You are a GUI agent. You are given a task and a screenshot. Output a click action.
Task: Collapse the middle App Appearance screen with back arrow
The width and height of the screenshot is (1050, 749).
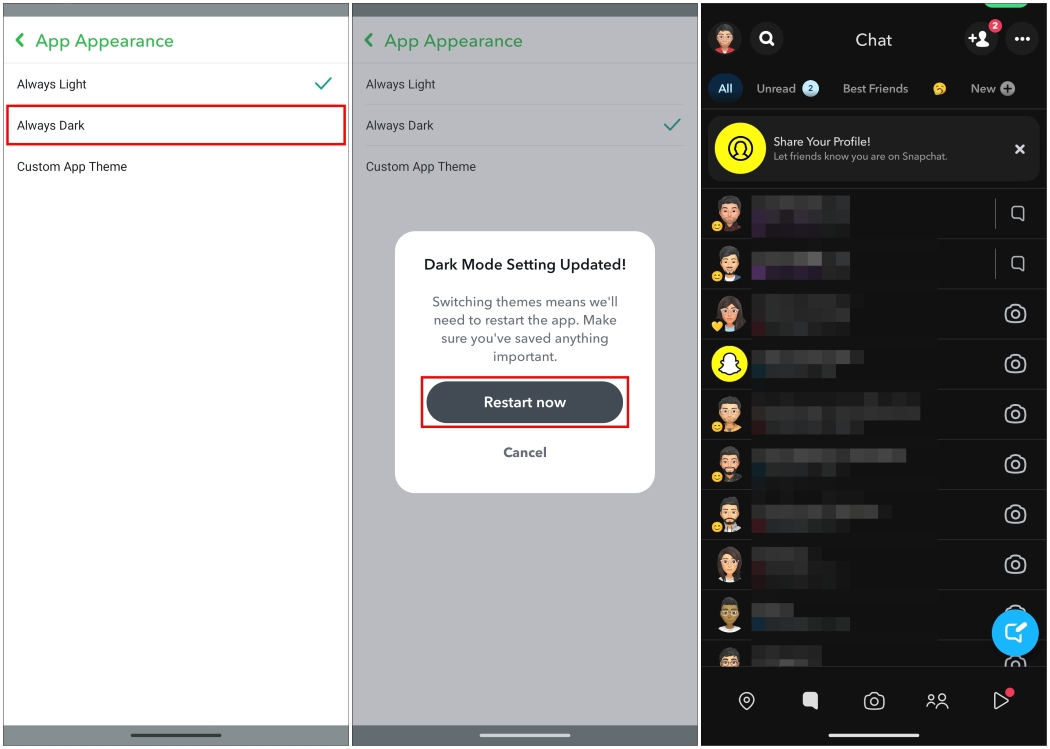[369, 41]
